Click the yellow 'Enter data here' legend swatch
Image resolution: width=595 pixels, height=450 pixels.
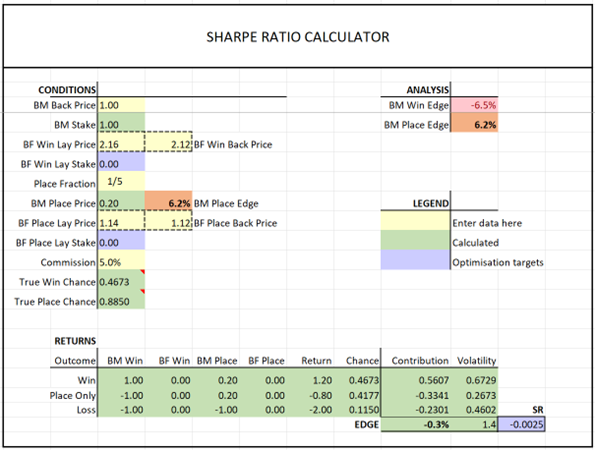pos(415,220)
